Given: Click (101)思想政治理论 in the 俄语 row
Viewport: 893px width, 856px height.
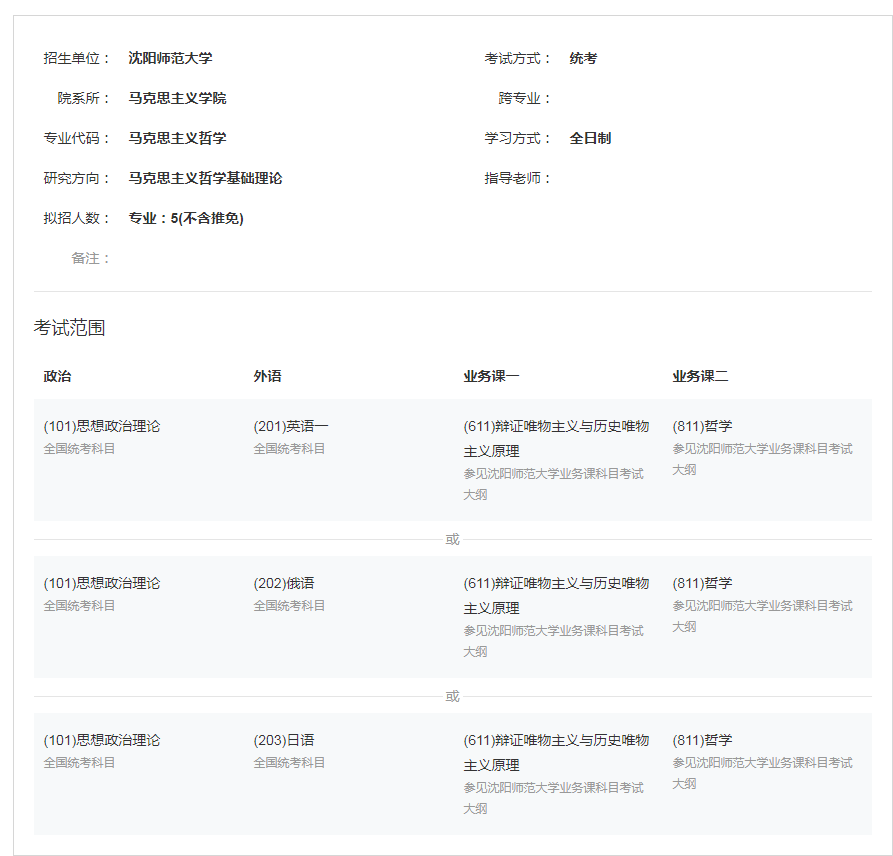Looking at the screenshot, I should [x=102, y=583].
